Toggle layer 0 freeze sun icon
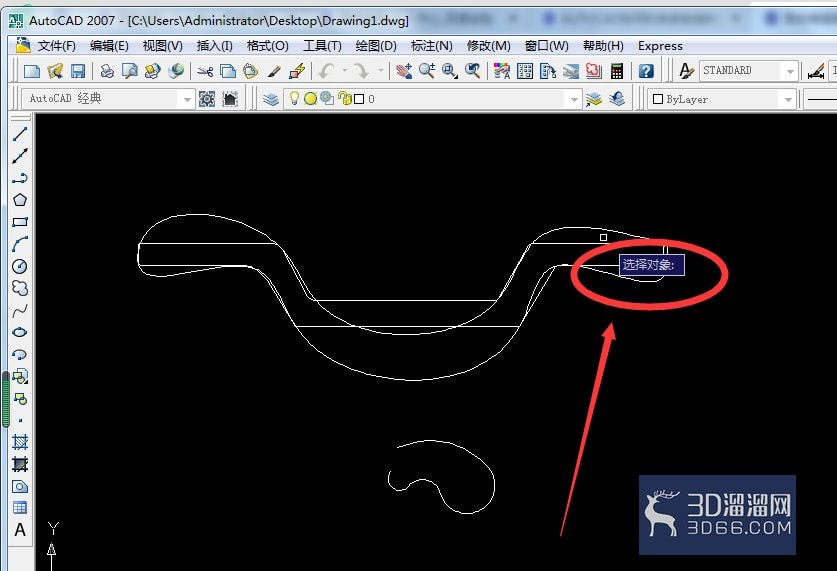 310,99
